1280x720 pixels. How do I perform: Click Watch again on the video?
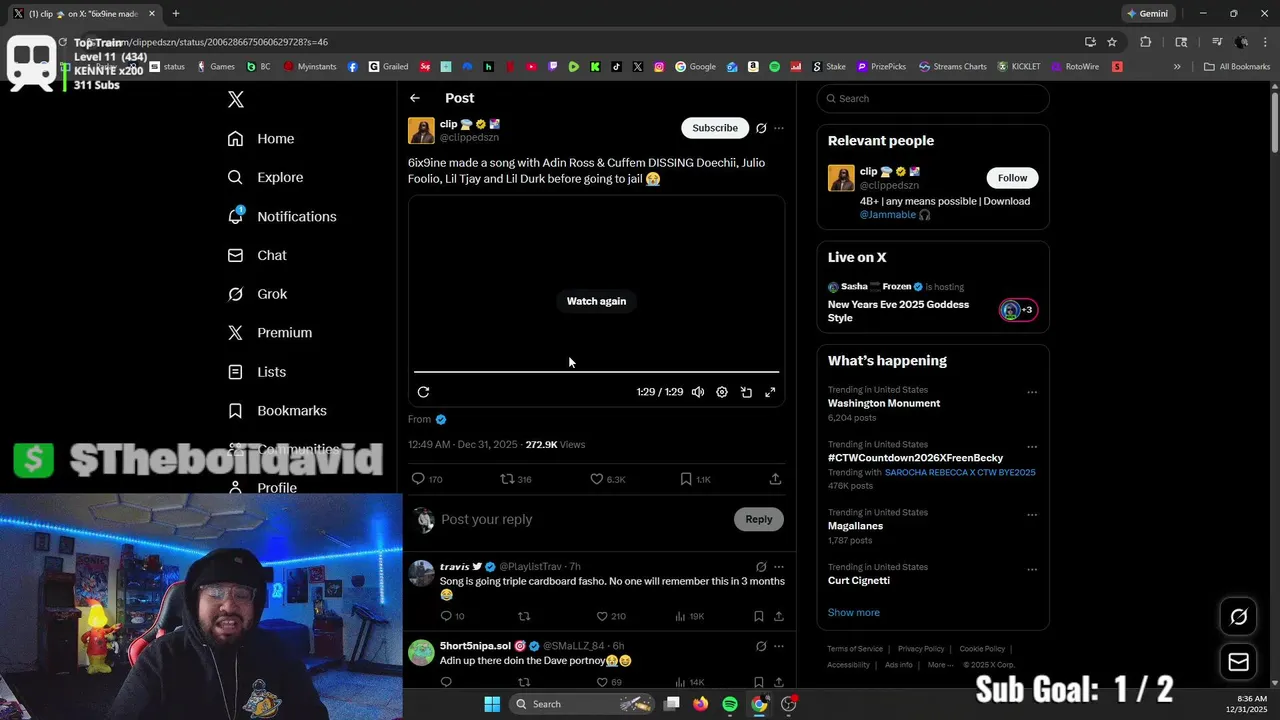point(596,301)
